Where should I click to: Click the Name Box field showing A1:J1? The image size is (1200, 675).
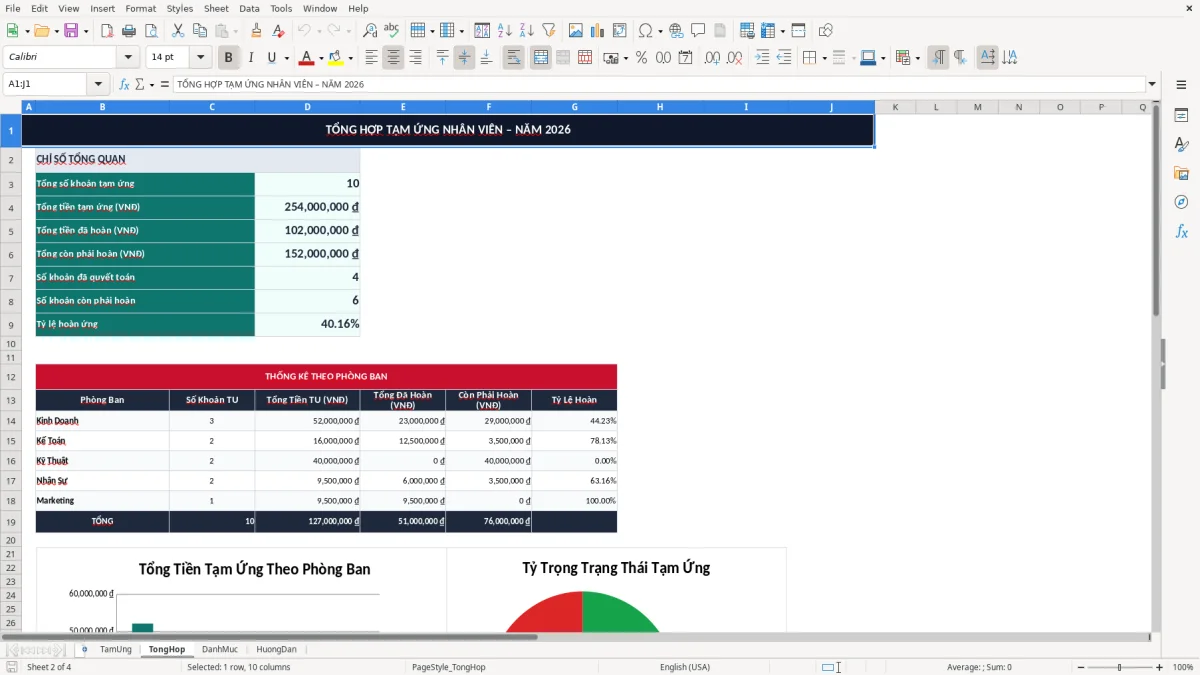coord(46,84)
